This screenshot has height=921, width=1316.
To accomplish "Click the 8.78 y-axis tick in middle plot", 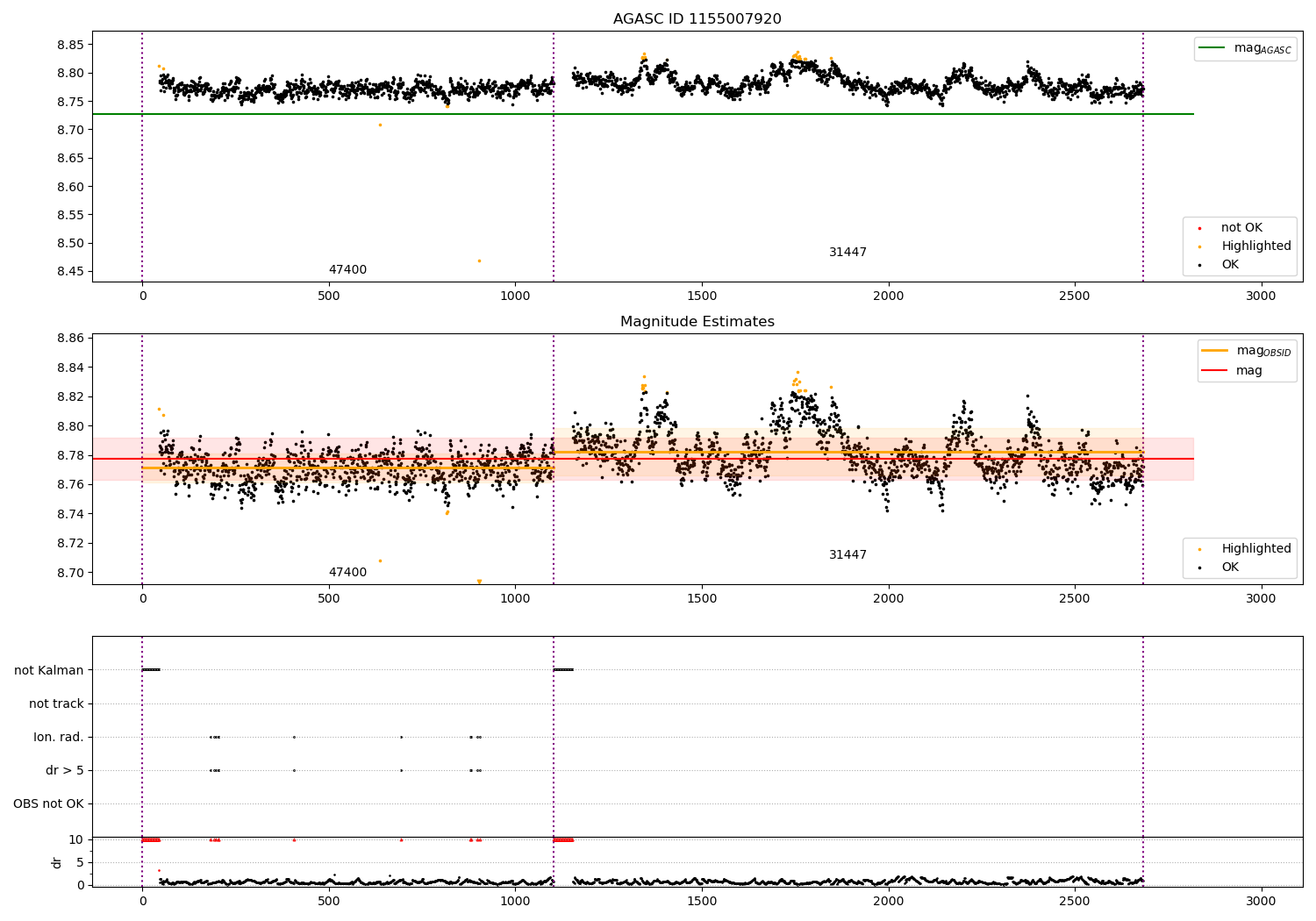I will pos(69,456).
